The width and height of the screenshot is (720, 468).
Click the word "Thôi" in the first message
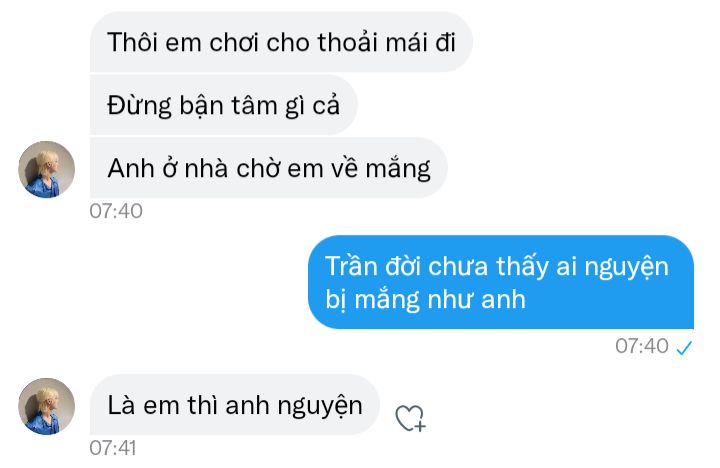pyautogui.click(x=131, y=42)
